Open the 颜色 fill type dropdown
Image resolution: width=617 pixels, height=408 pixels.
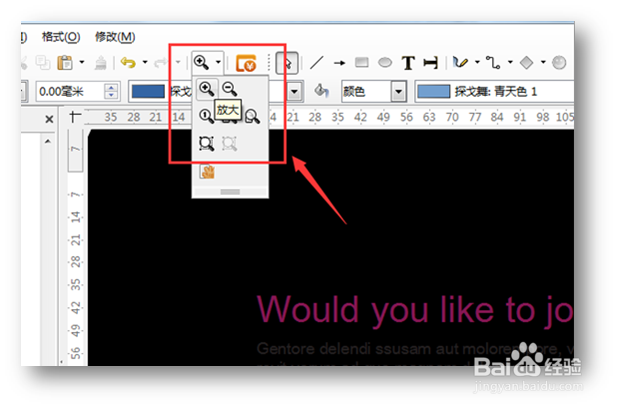tap(399, 92)
